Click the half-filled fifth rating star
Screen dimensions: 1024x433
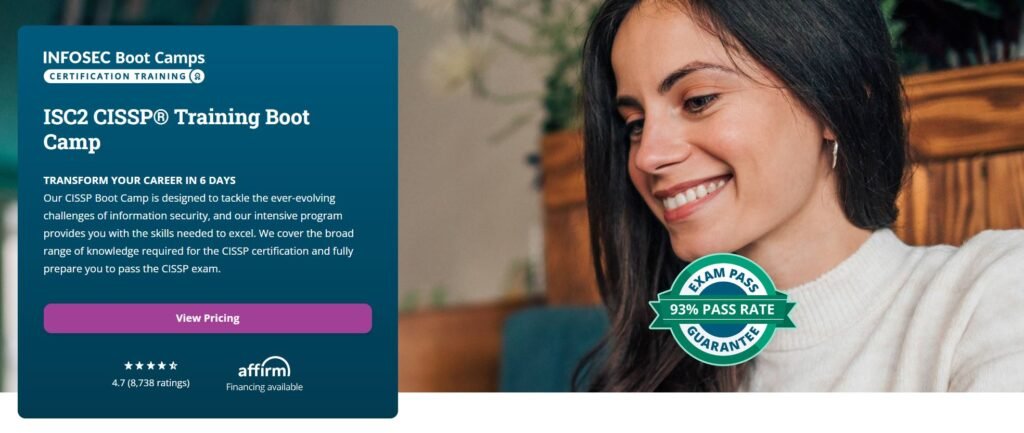coord(173,366)
